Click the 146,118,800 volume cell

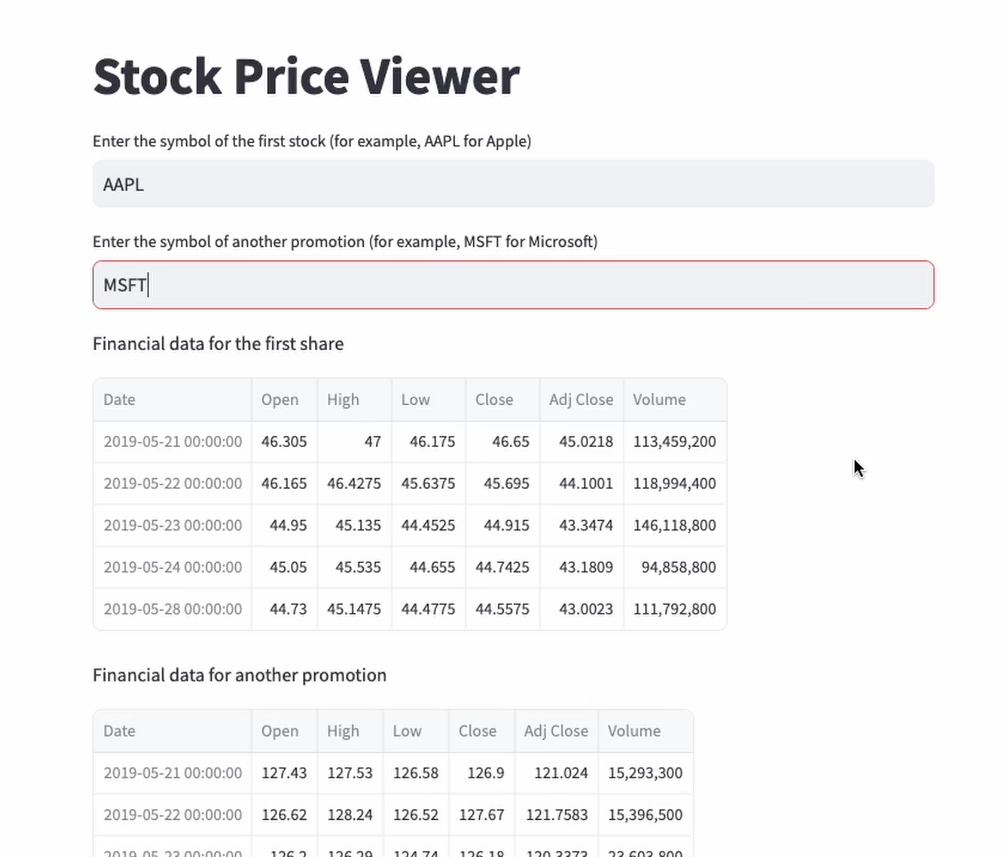pyautogui.click(x=674, y=525)
